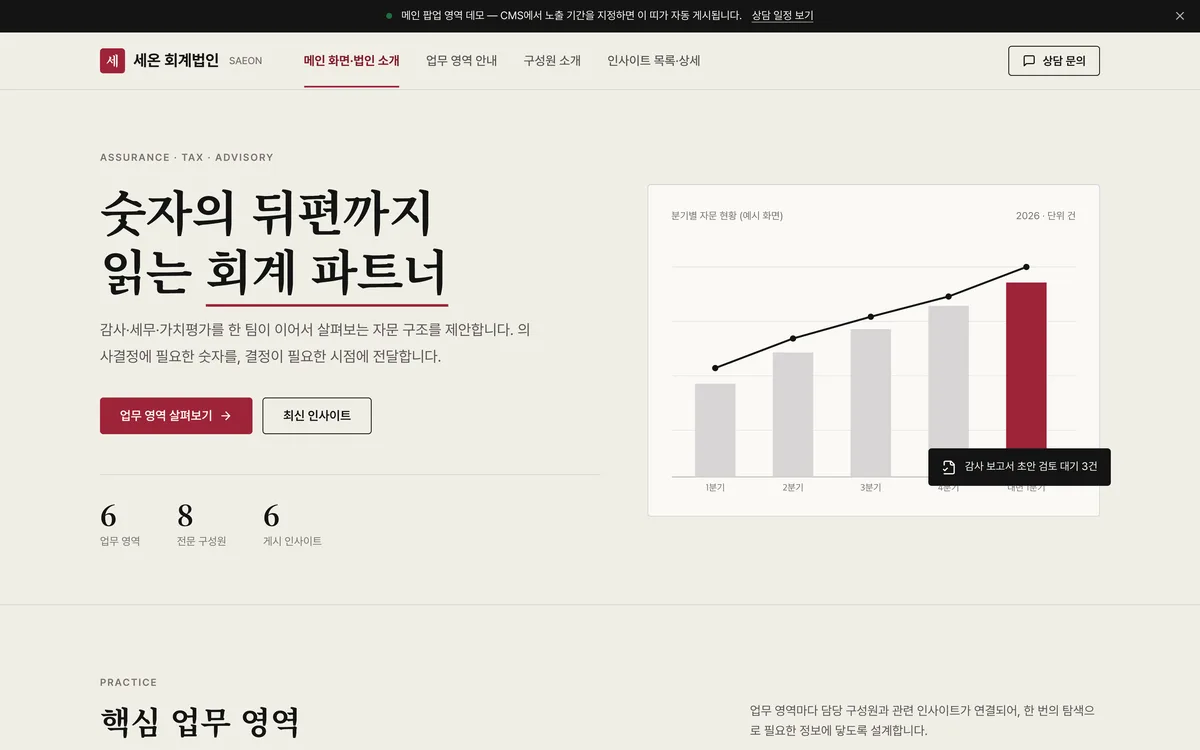The height and width of the screenshot is (750, 1200).
Task: Open the 구성원 소개 nav item
Action: click(552, 61)
